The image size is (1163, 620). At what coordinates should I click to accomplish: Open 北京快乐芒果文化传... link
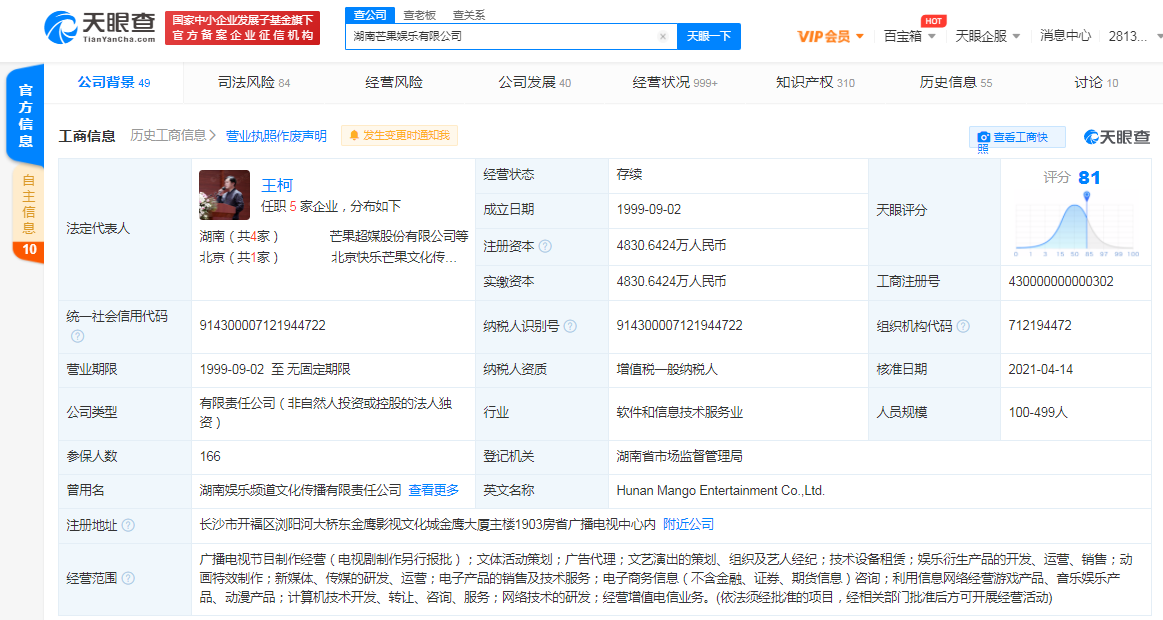(394, 257)
